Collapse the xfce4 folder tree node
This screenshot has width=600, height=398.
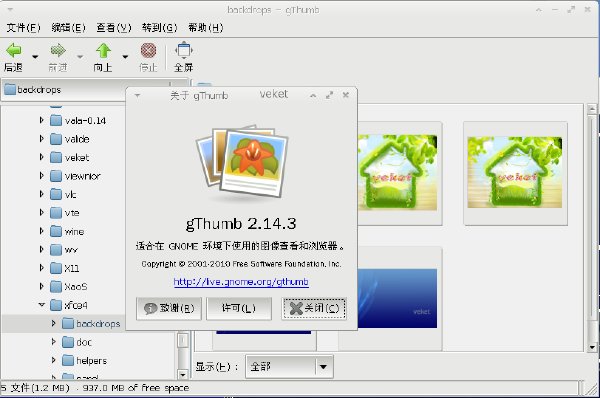pos(42,305)
